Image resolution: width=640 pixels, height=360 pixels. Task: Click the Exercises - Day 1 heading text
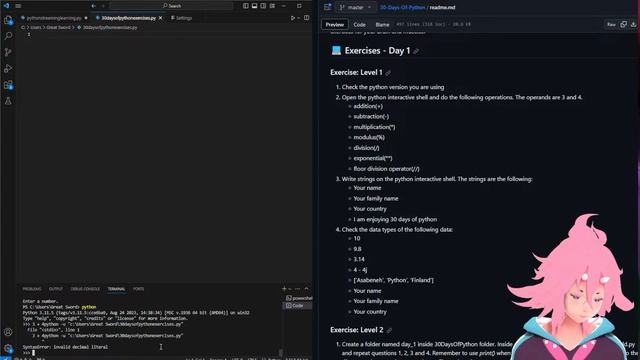point(377,51)
